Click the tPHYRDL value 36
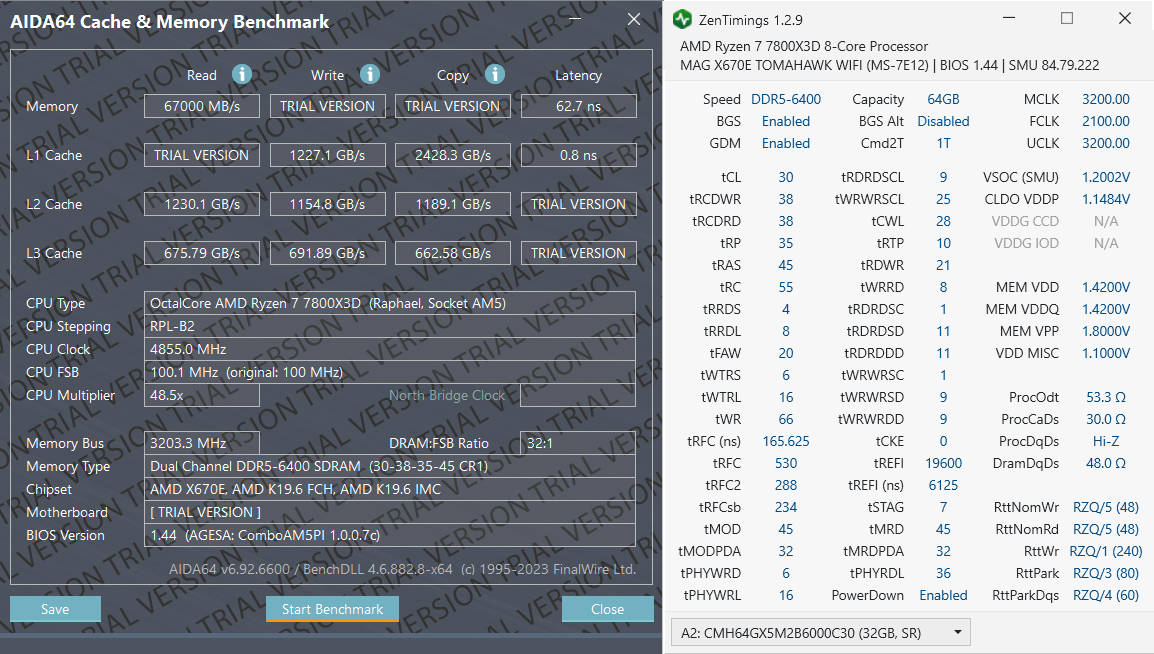Screen dimensions: 1154x654 click(944, 573)
